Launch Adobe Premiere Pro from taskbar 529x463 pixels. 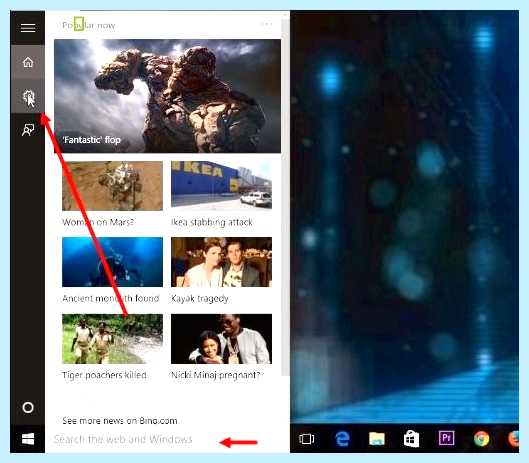[x=446, y=438]
